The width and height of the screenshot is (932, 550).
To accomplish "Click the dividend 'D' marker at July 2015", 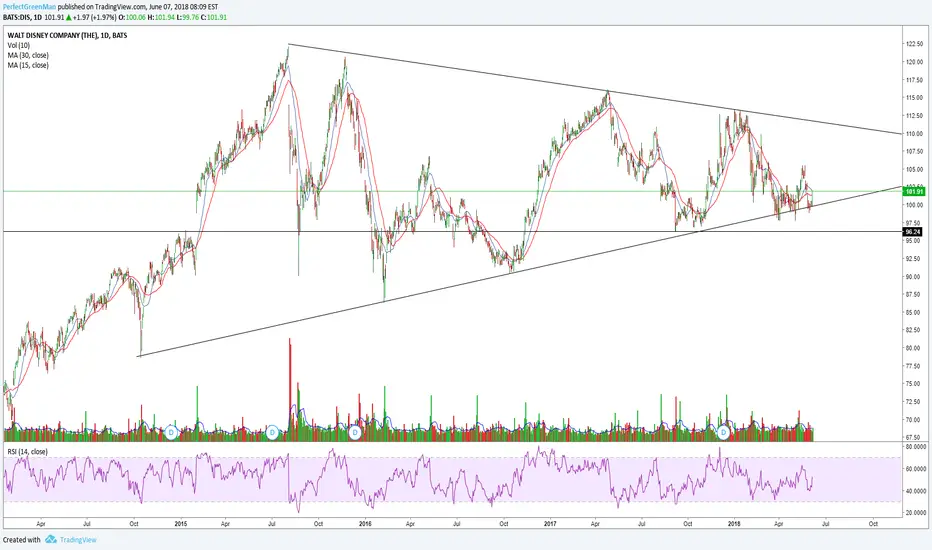I will coord(273,432).
